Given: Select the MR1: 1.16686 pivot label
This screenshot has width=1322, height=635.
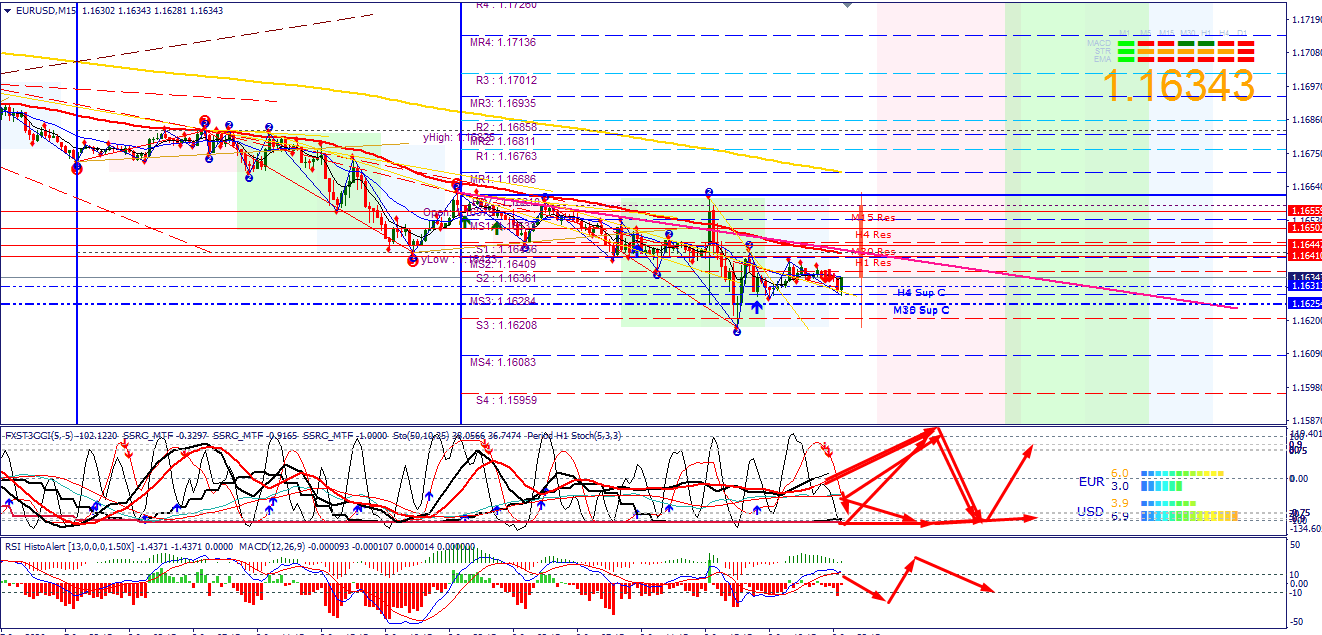Looking at the screenshot, I should 503,179.
